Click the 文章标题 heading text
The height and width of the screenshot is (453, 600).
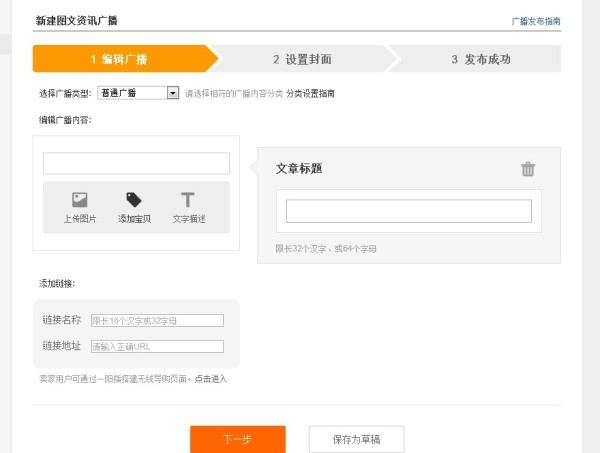pos(299,168)
